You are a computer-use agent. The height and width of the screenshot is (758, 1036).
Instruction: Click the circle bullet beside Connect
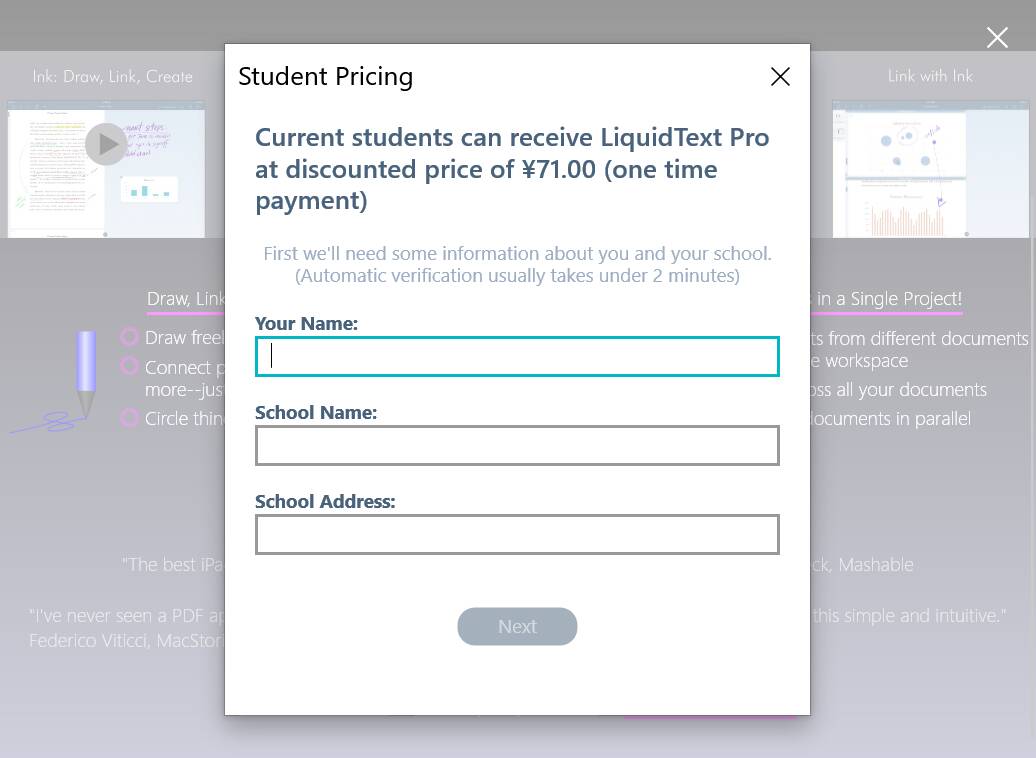[130, 366]
